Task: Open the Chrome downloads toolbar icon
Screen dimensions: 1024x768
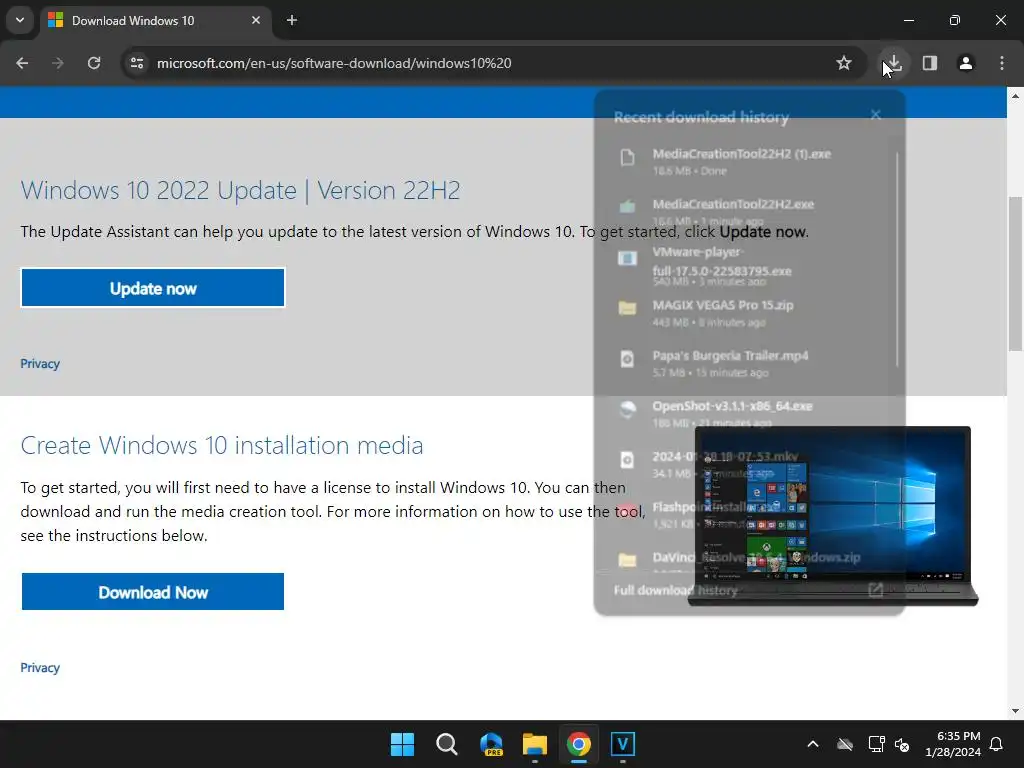Action: (x=893, y=63)
